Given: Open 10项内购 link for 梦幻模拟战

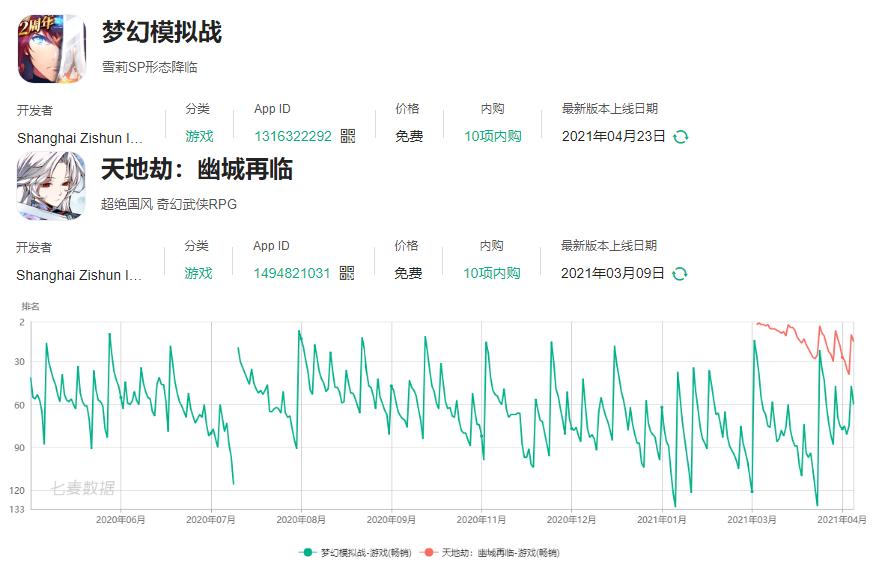Looking at the screenshot, I should 493,136.
